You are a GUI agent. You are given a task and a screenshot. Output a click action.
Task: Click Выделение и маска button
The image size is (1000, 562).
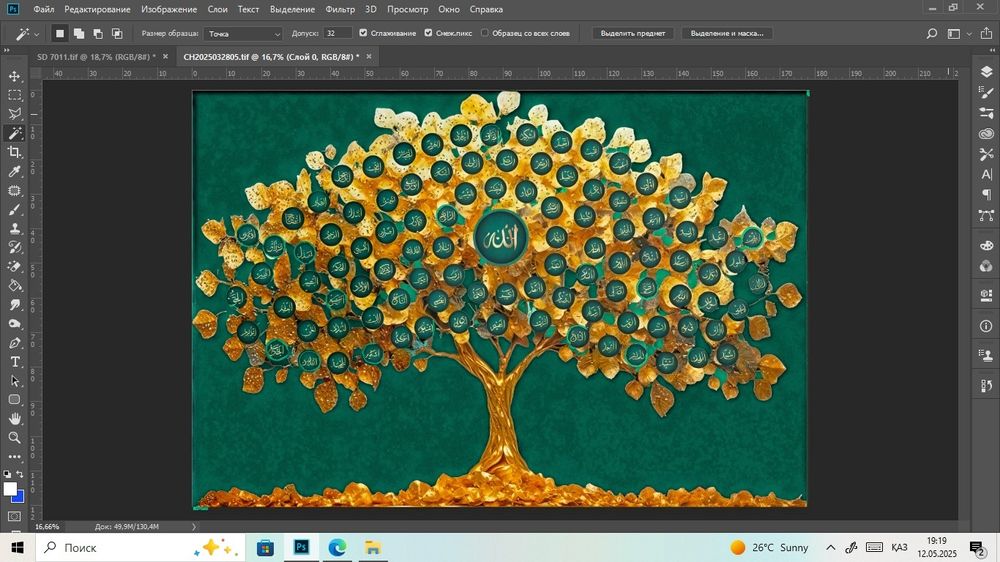click(x=726, y=33)
